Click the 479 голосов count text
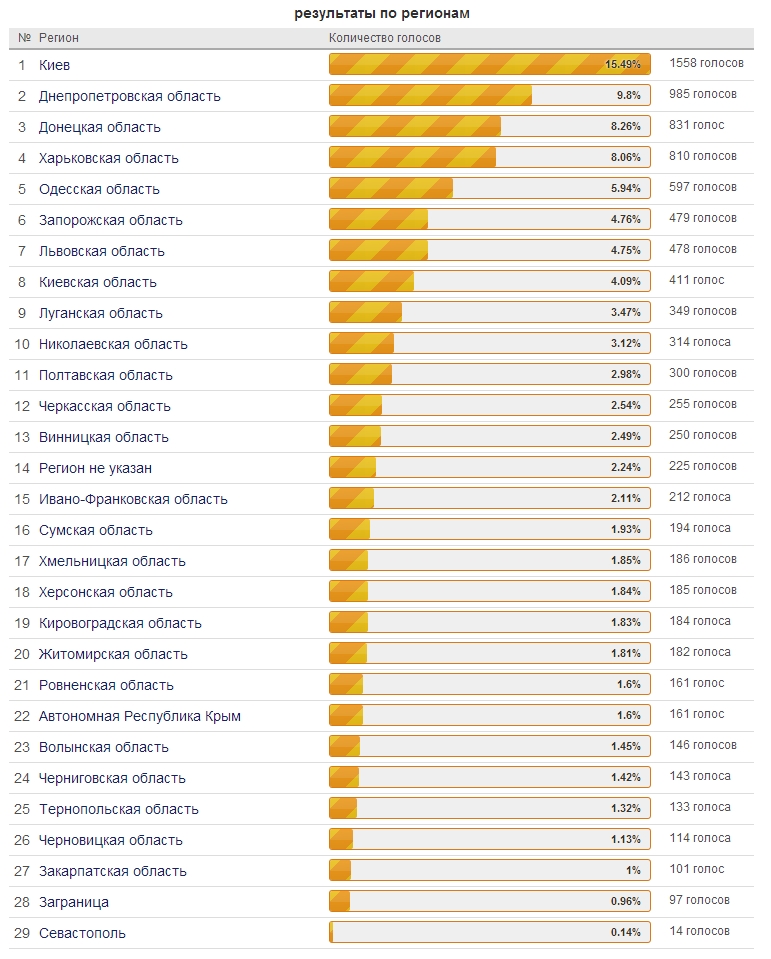Viewport: 771px width, 959px height. tap(703, 218)
